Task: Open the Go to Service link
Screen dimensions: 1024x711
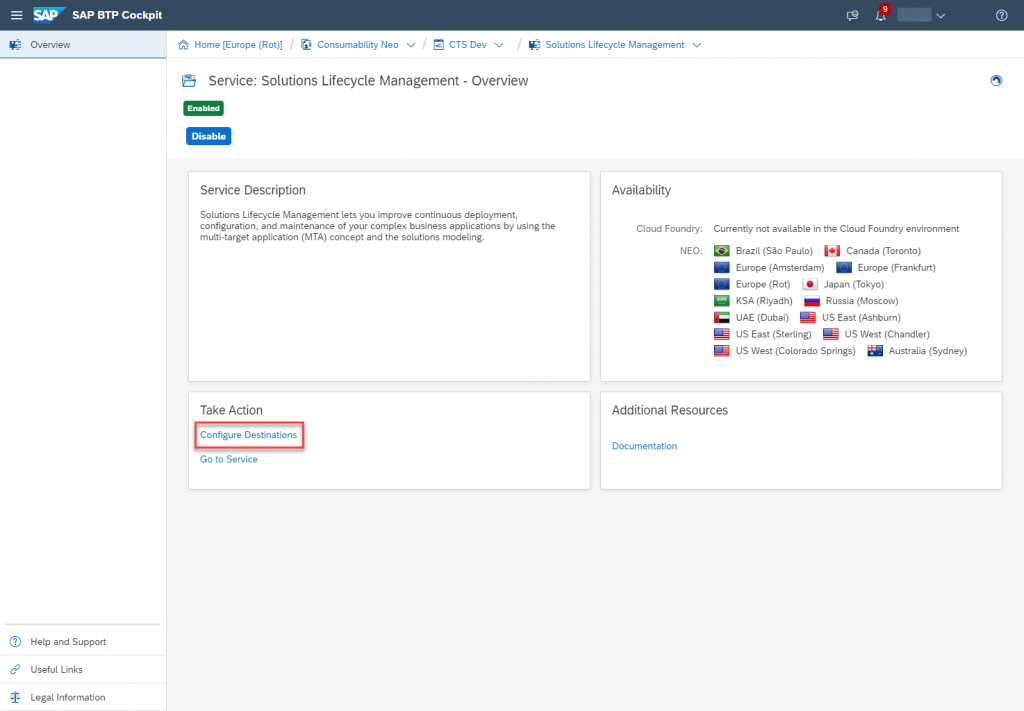Action: click(229, 459)
